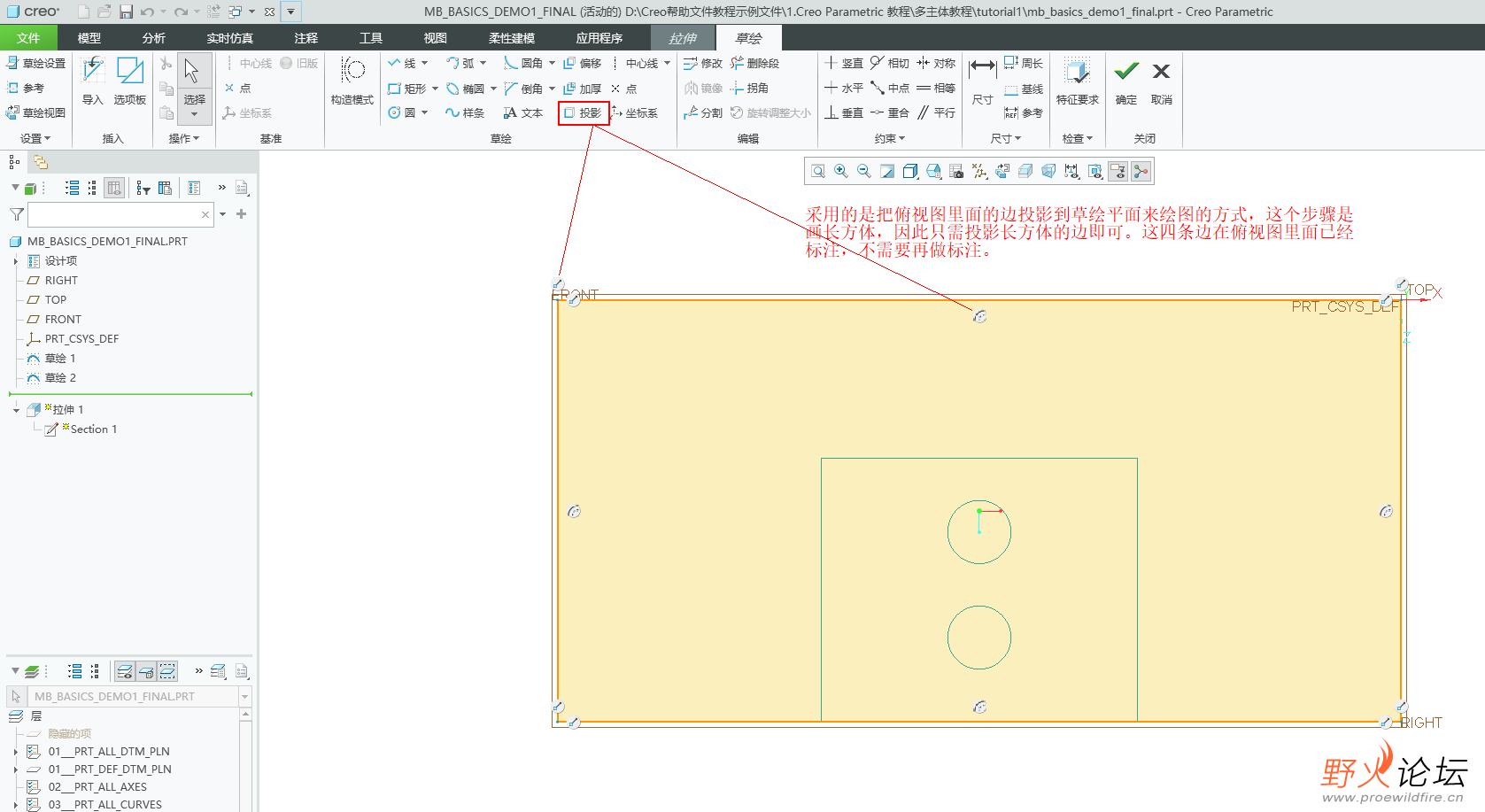The height and width of the screenshot is (812, 1485).
Task: Open the 文件 (File) menu
Action: pyautogui.click(x=28, y=38)
